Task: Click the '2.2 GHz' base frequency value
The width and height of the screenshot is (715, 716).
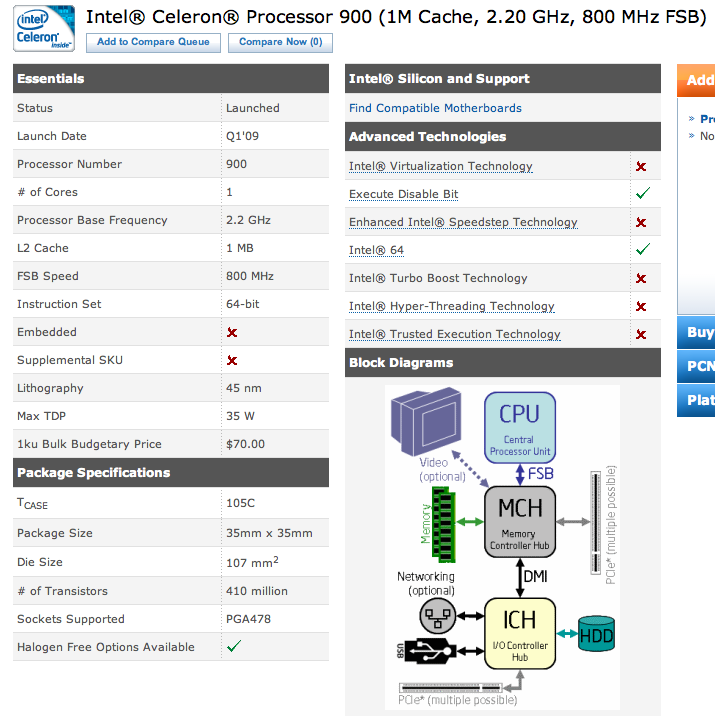Action: 248,220
